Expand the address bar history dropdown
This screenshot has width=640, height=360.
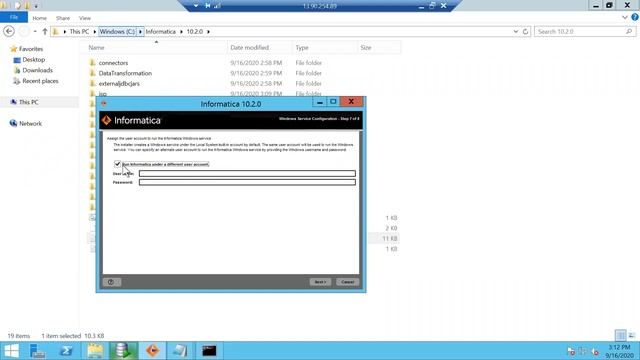pyautogui.click(x=516, y=31)
